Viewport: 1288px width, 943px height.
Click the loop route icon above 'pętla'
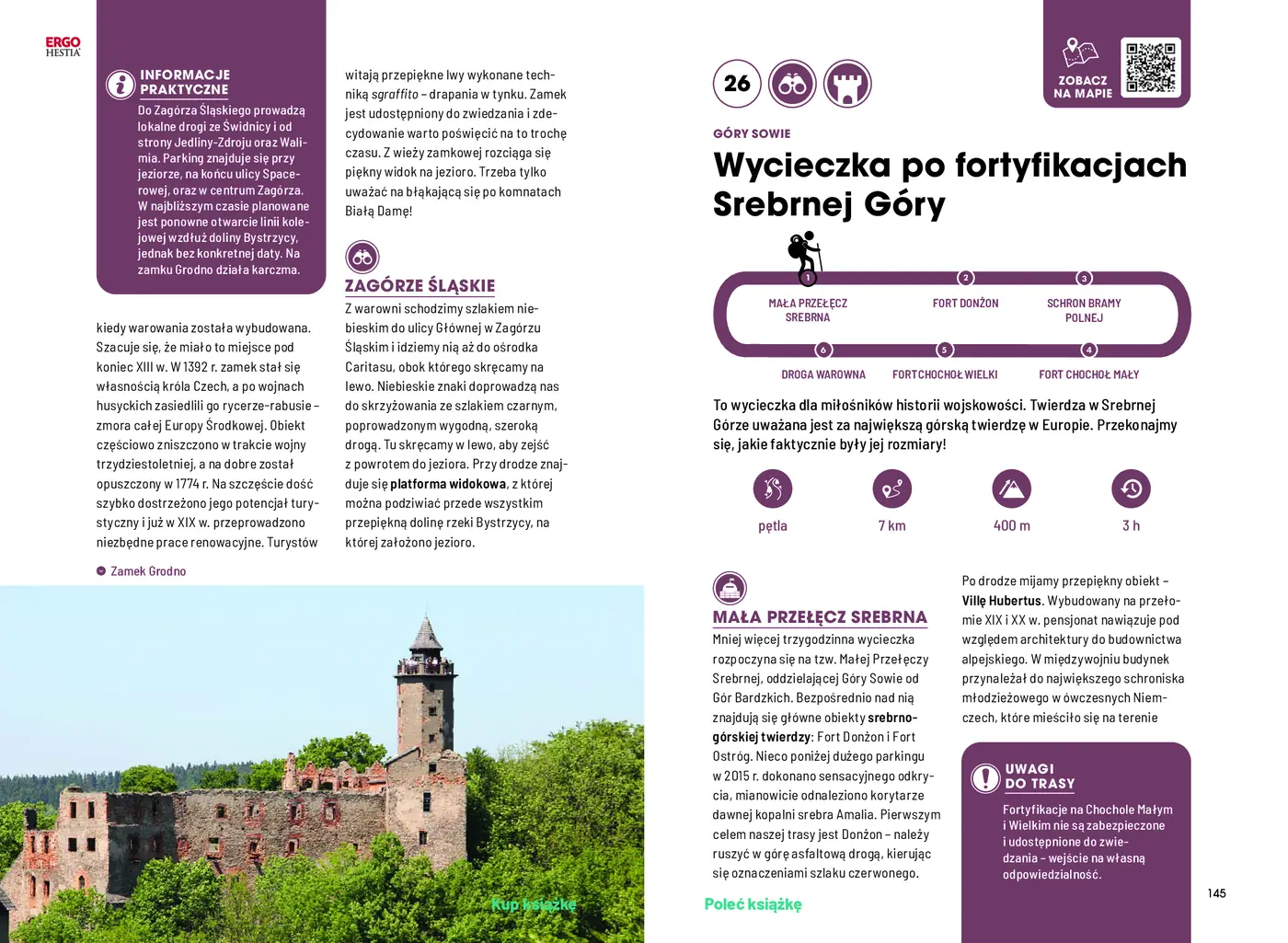(x=773, y=489)
